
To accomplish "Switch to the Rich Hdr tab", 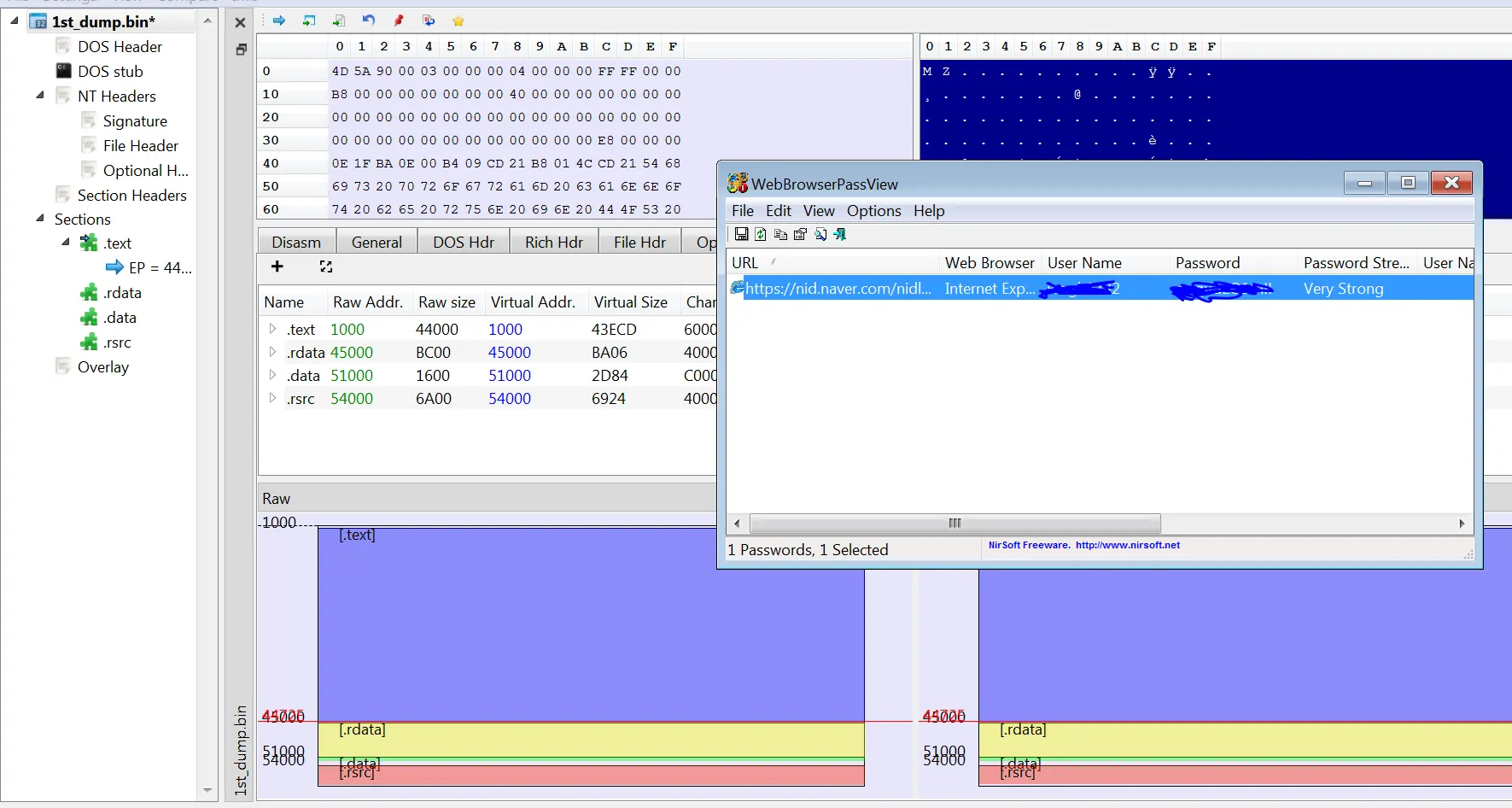I will pyautogui.click(x=553, y=243).
